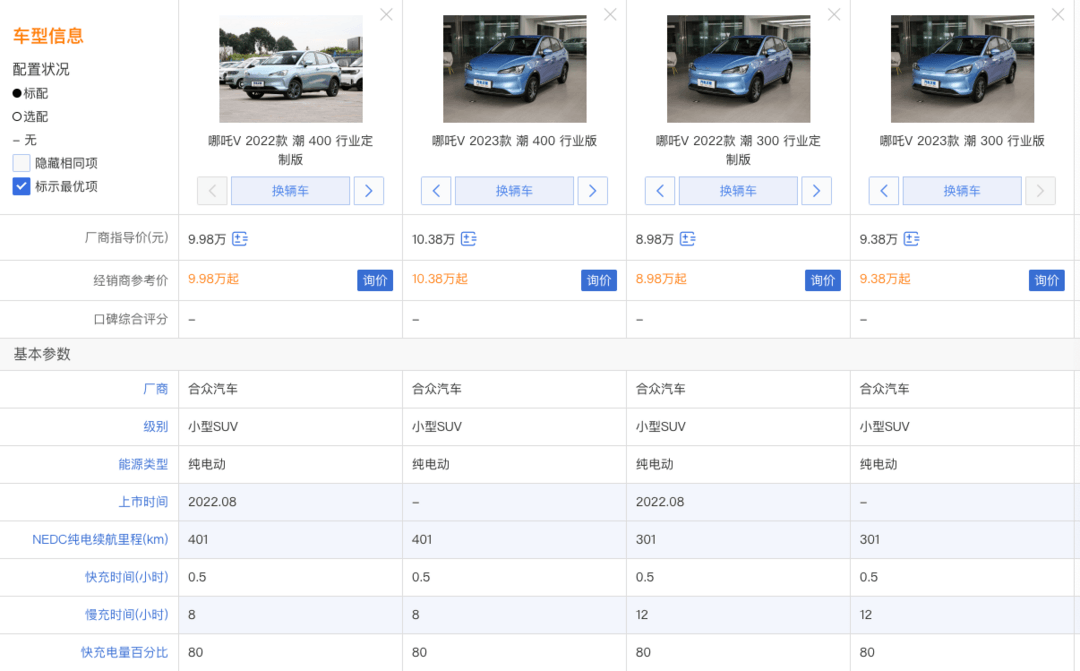Check the 隐藏相同项 checkbox

pos(21,163)
